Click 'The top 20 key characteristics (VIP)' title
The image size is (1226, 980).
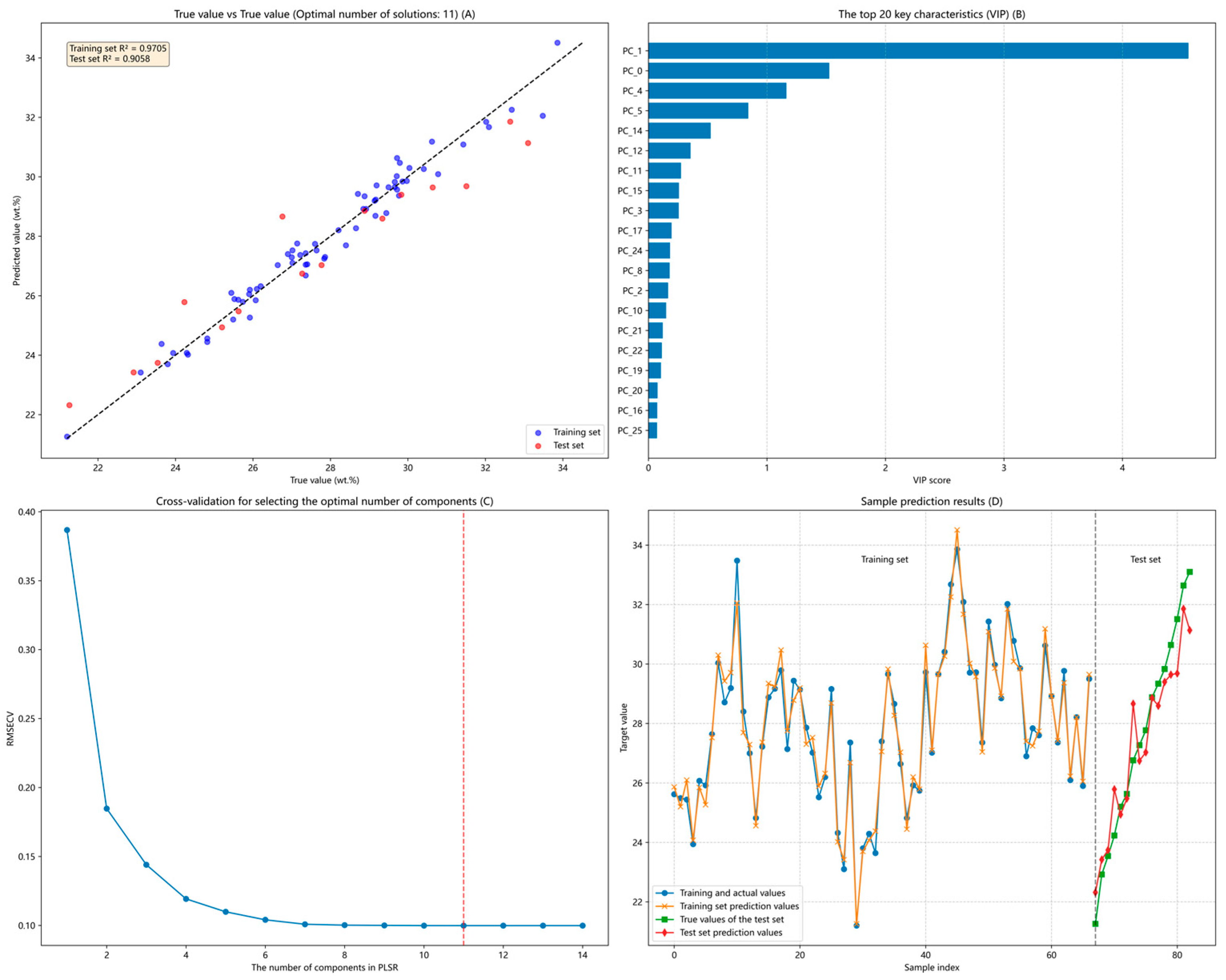[x=932, y=14]
